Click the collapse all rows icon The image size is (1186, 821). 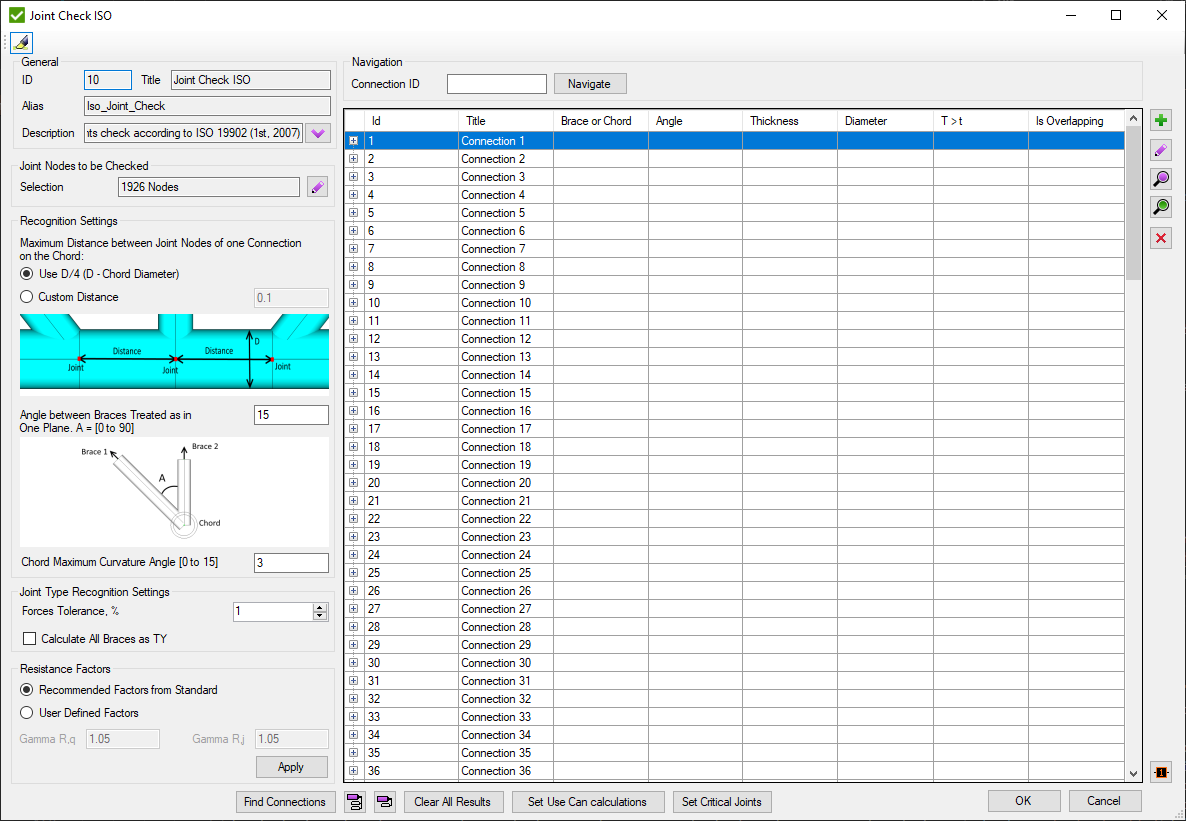pyautogui.click(x=384, y=802)
